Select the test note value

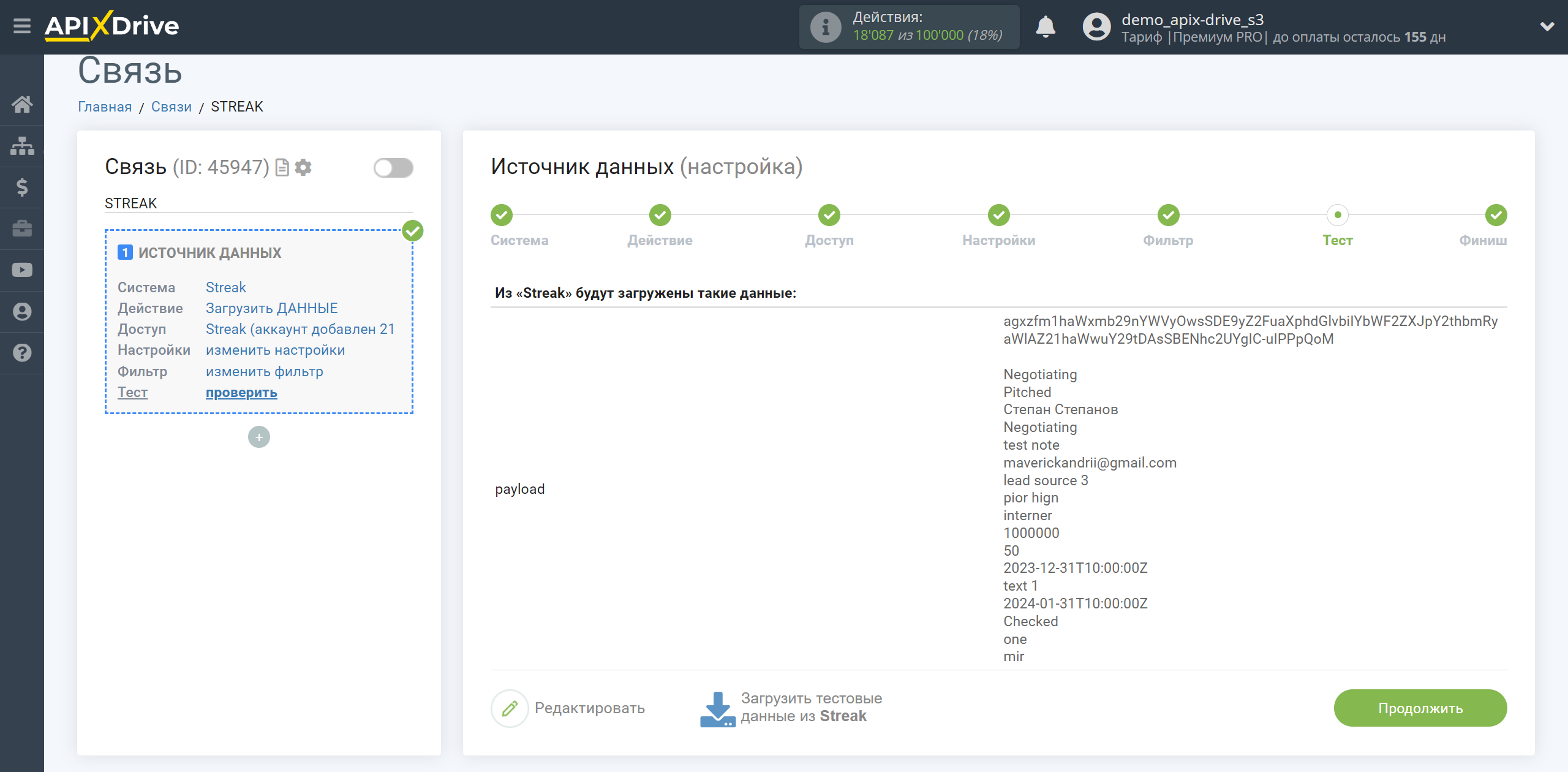coord(1031,445)
